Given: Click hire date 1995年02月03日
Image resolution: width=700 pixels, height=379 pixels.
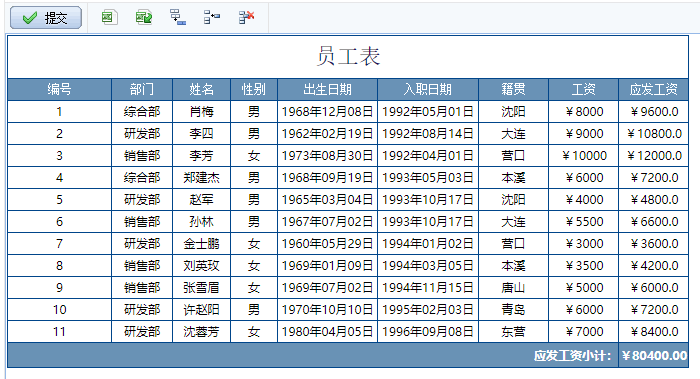Looking at the screenshot, I should click(x=428, y=310).
